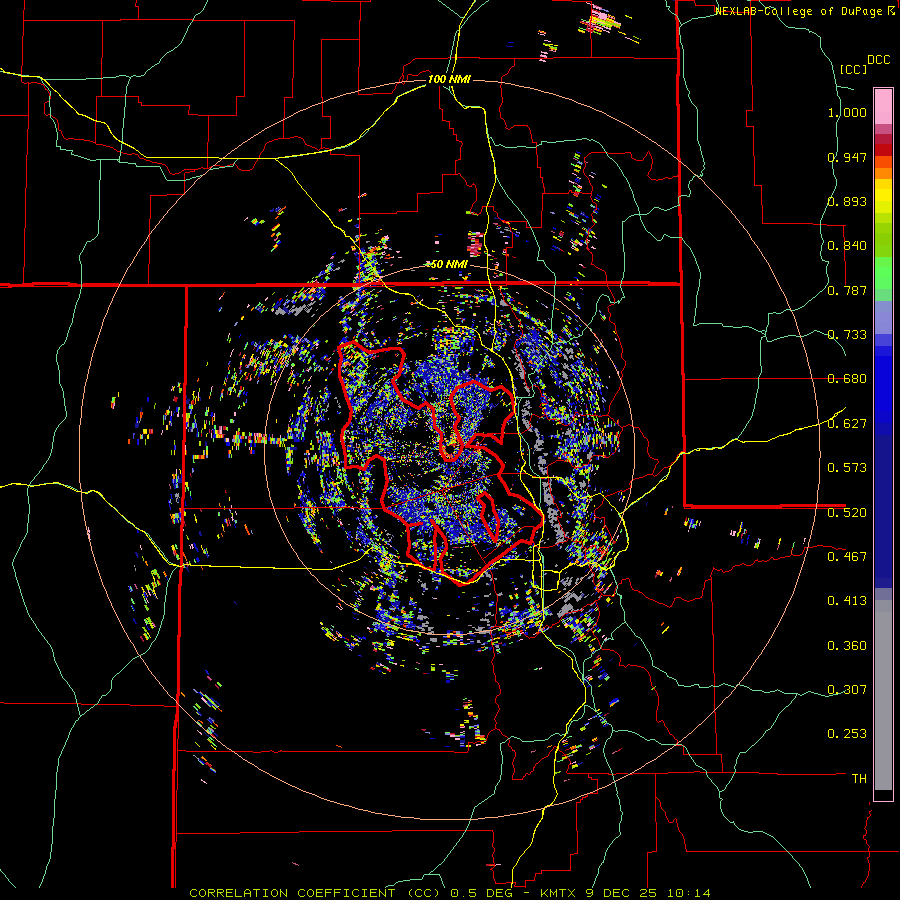Click the 0.413 value on the color scale
Screen dimensions: 900x900
click(x=847, y=601)
